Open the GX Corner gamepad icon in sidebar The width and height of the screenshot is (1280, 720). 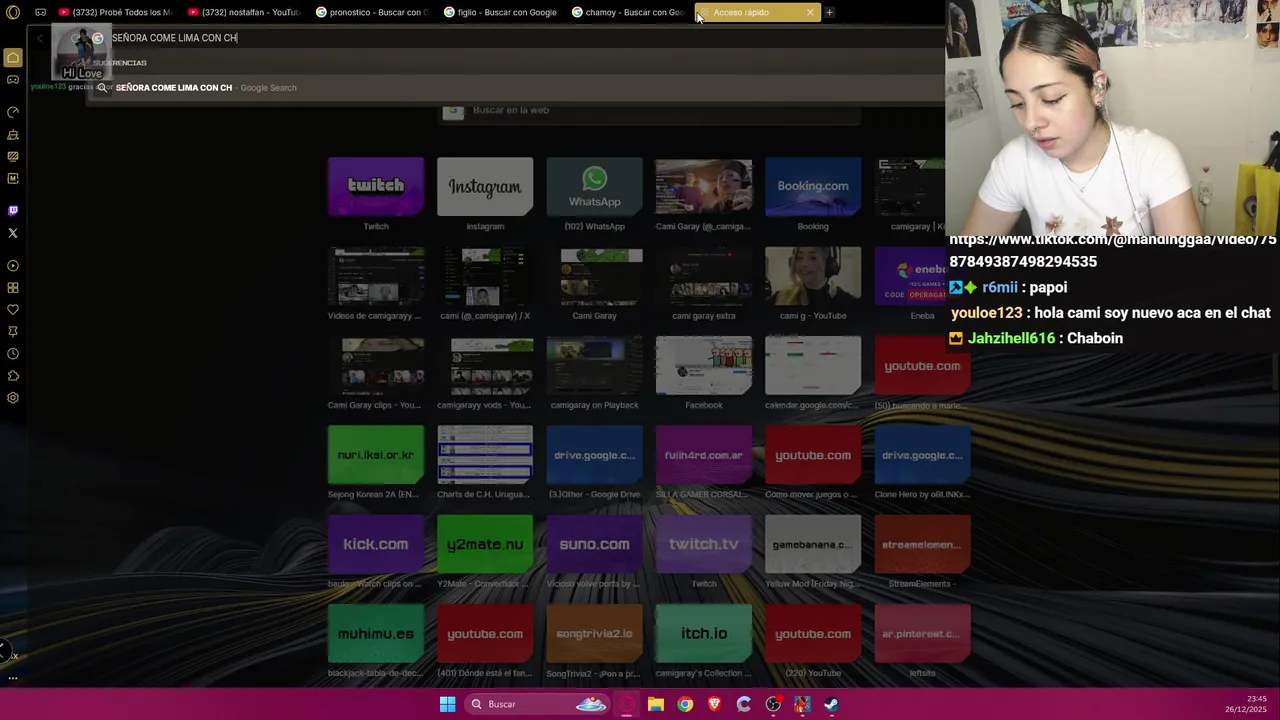click(13, 80)
